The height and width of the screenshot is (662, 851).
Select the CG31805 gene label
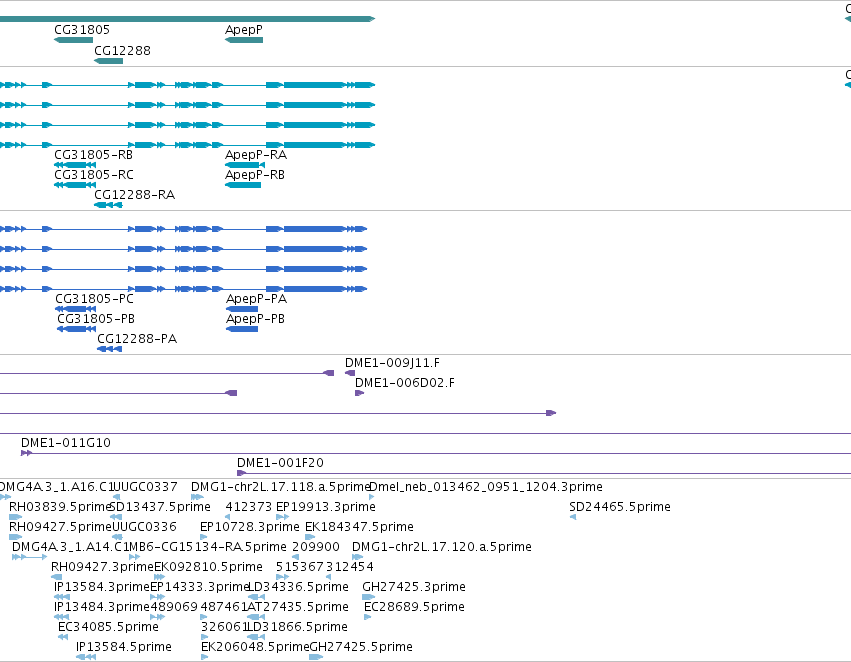point(82,30)
